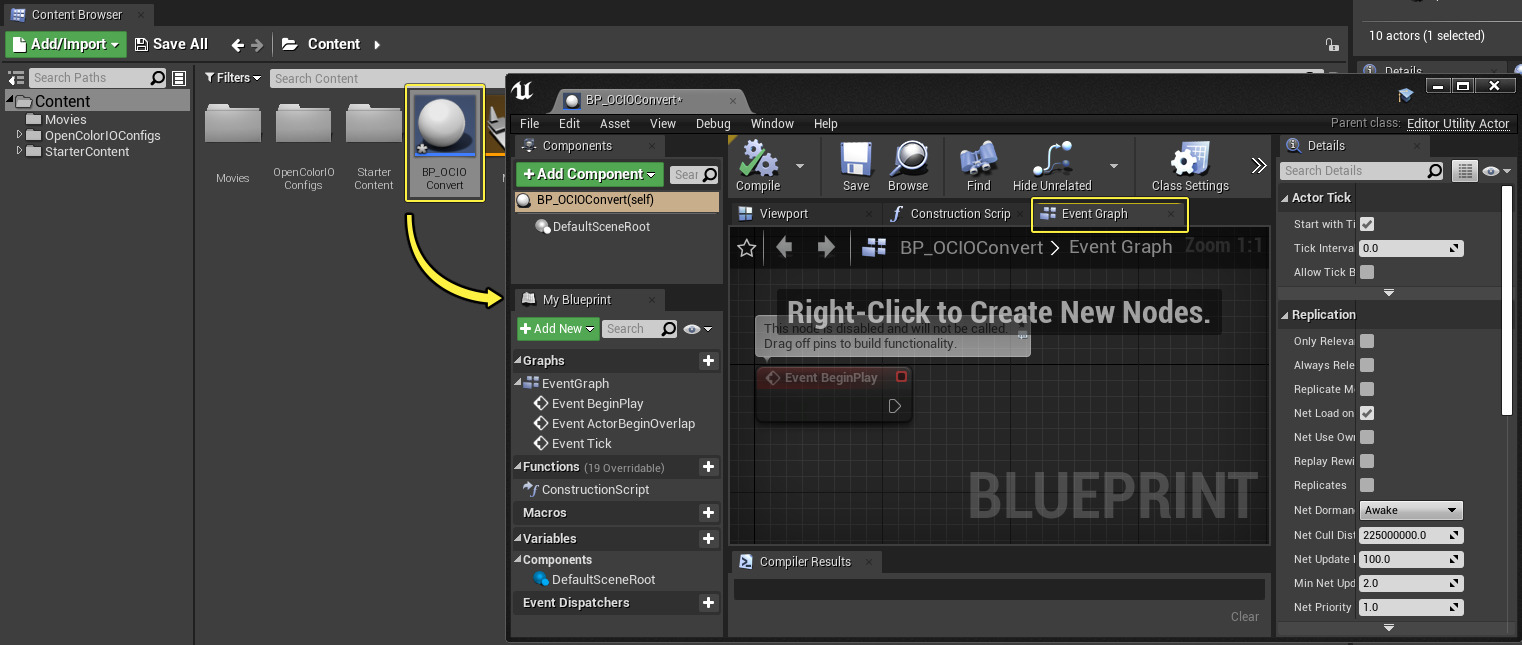Open the Net Dormancy Awake dropdown

pyautogui.click(x=1410, y=510)
